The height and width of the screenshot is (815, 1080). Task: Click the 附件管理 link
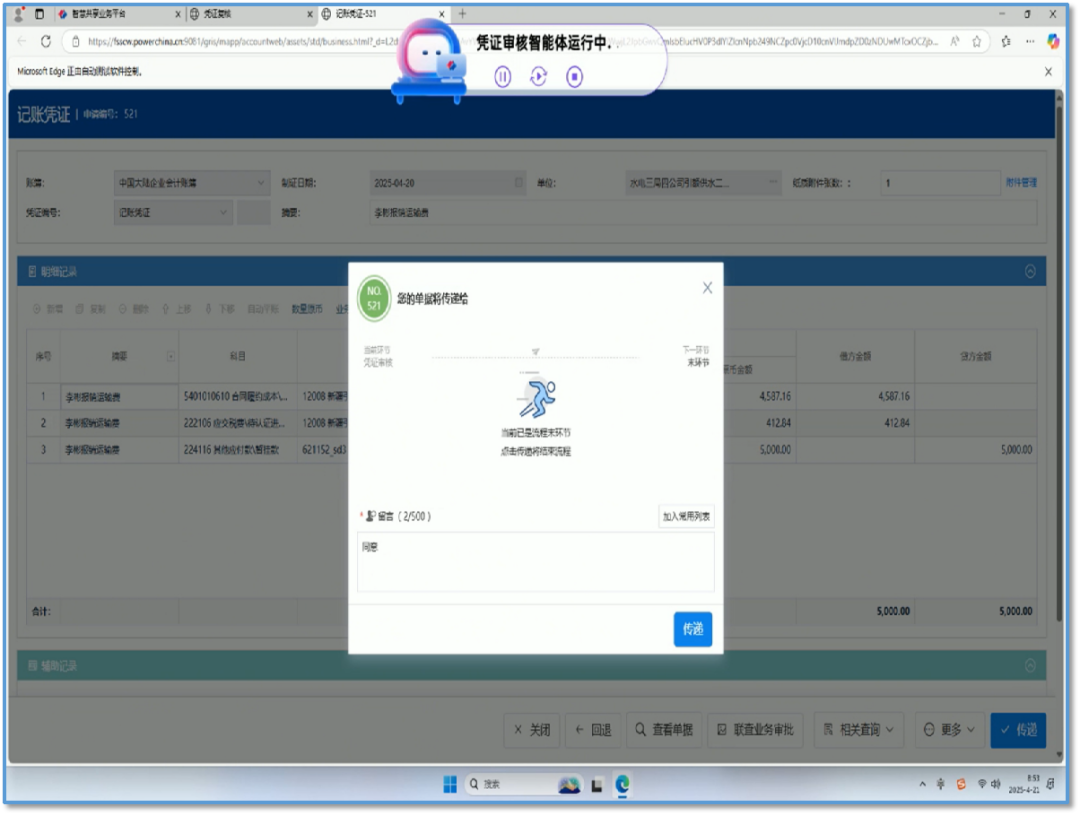[x=1021, y=183]
